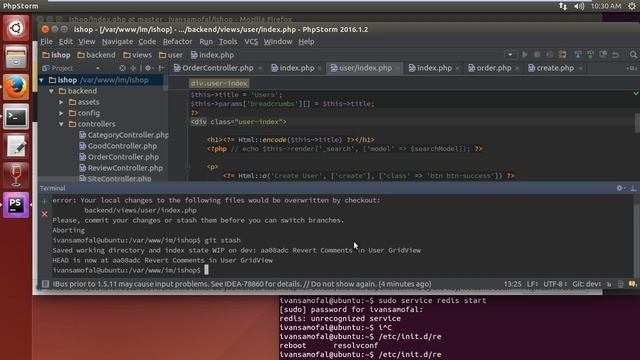Close terminal session with red X
This screenshot has width=640, height=360.
(x=44, y=214)
